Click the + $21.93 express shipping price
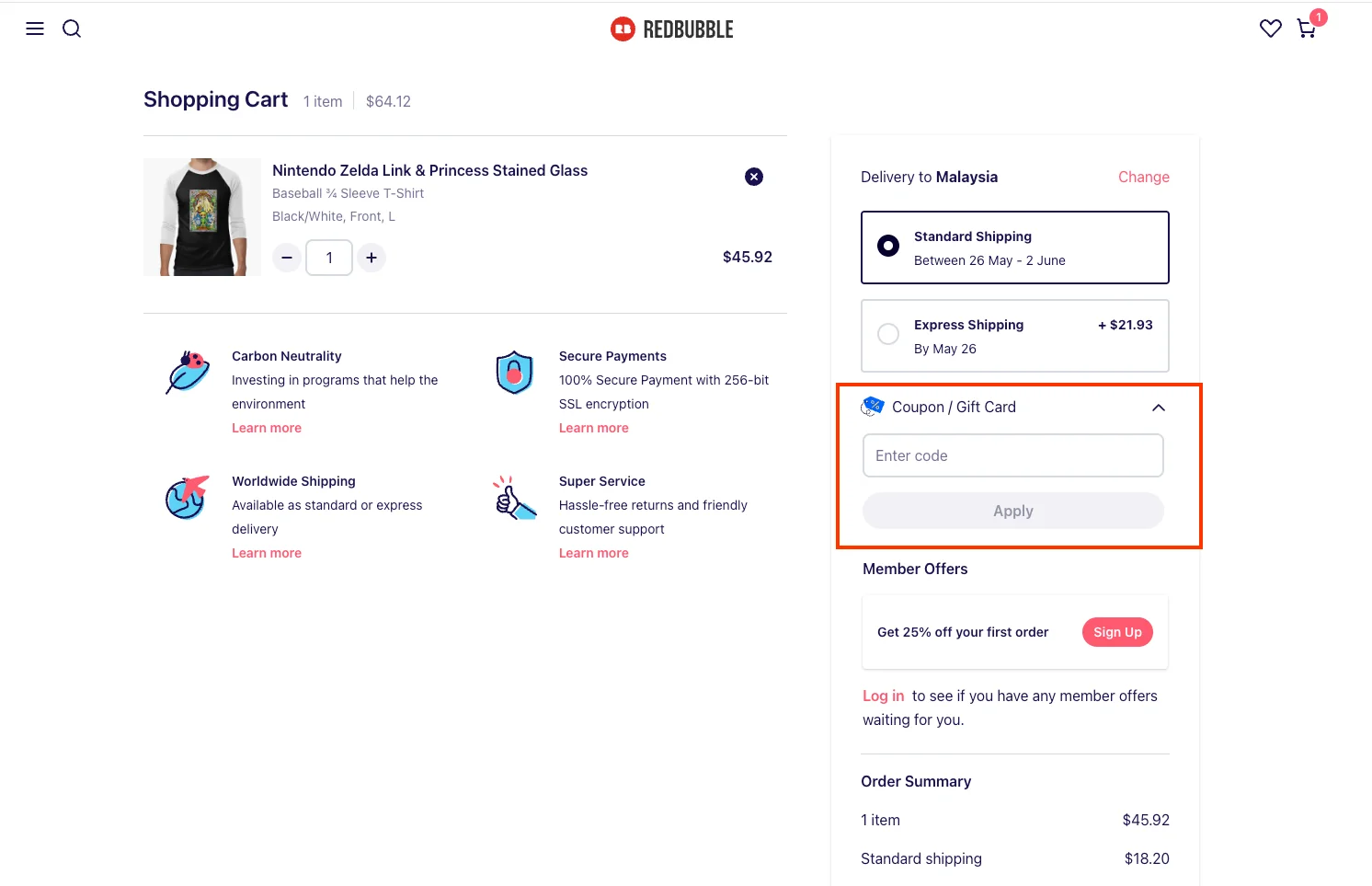Screen dimensions: 1372x886 click(x=1126, y=325)
